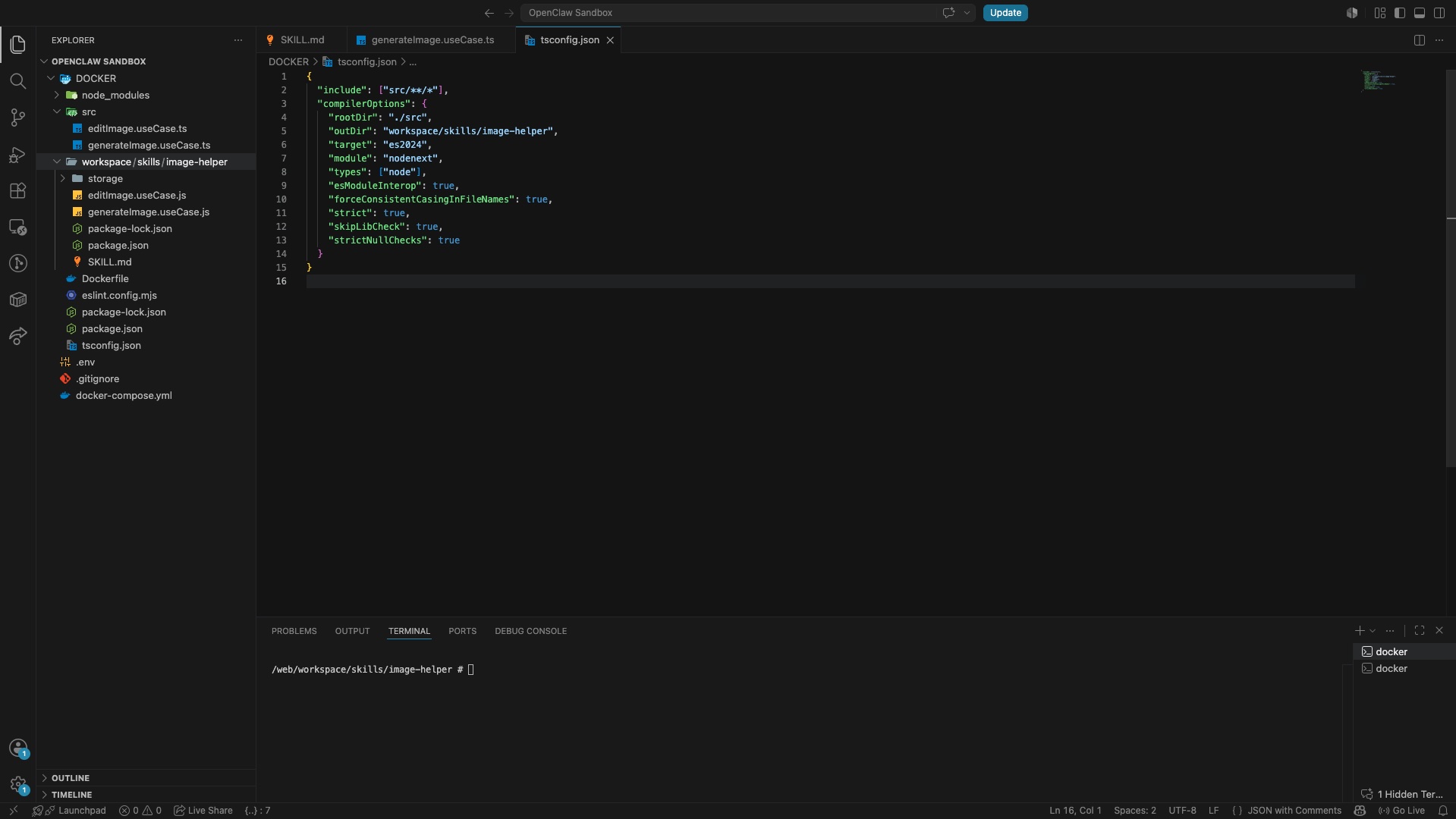Open the errors and warnings counter
Image resolution: width=1456 pixels, height=819 pixels.
(x=140, y=811)
